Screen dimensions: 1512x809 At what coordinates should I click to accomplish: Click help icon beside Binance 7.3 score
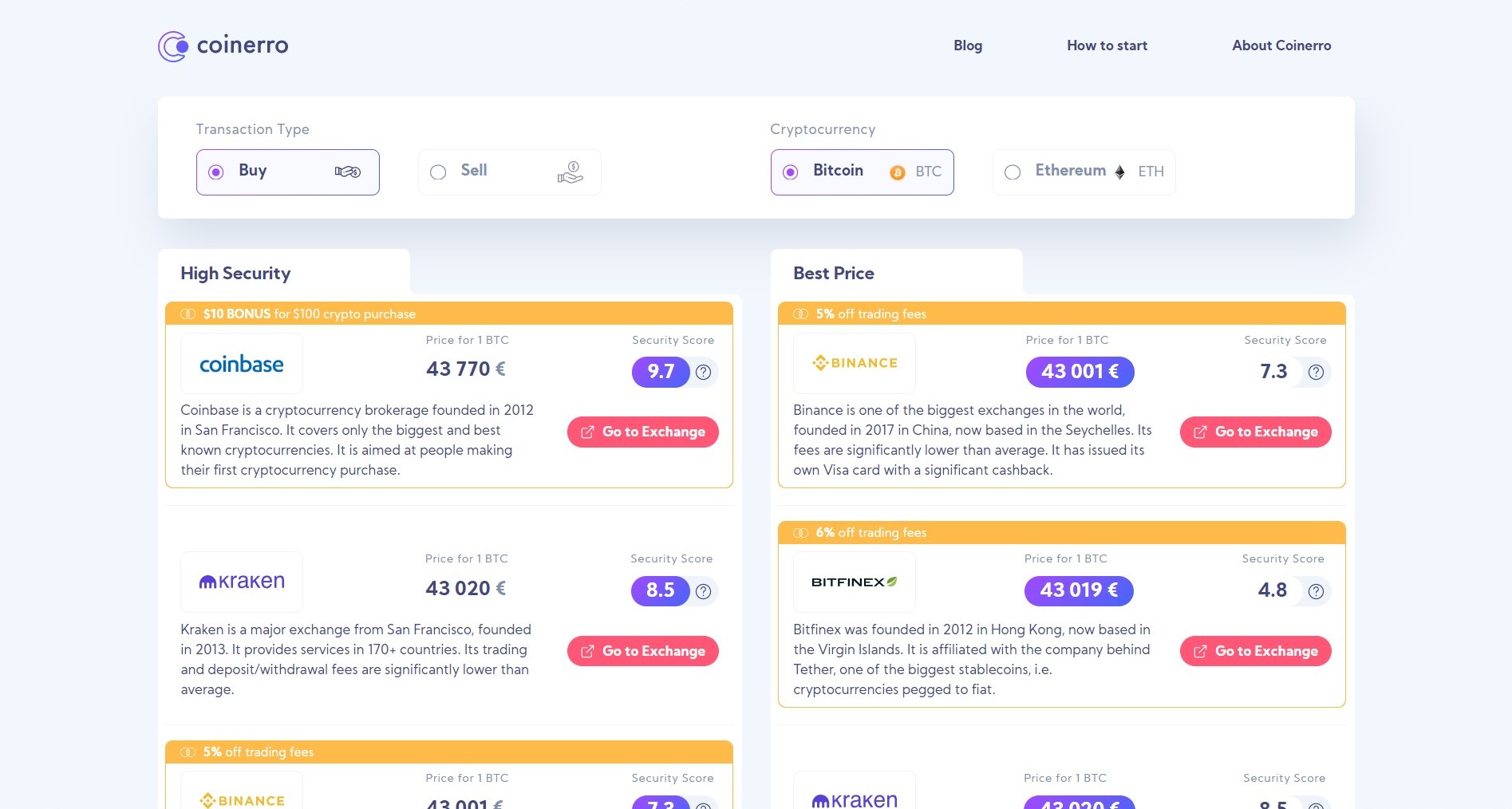(x=1316, y=372)
